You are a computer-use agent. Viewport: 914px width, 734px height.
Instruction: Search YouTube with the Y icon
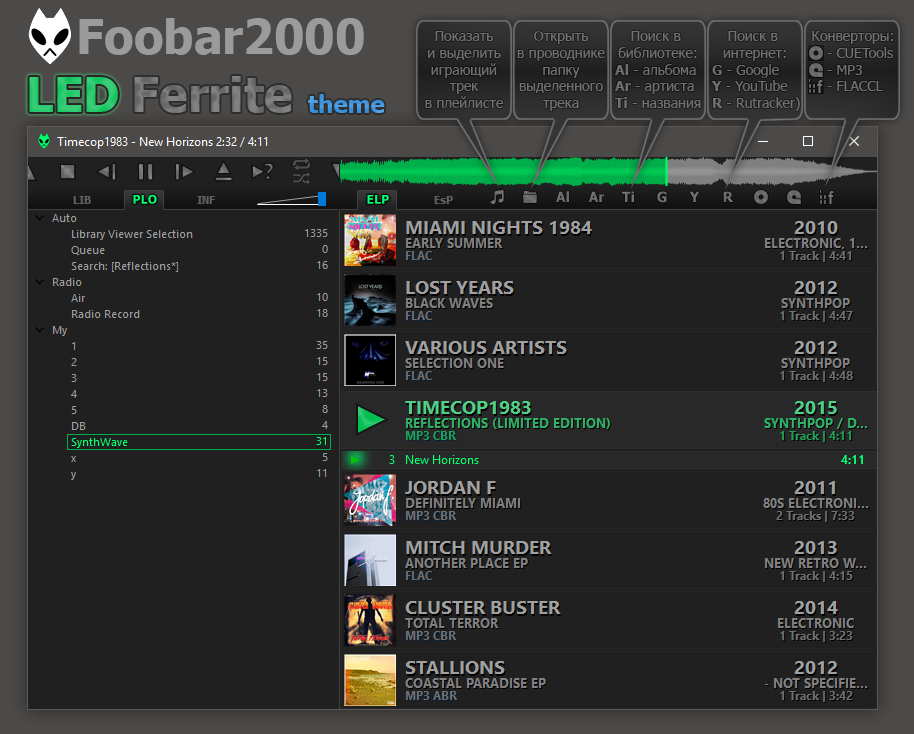[694, 197]
